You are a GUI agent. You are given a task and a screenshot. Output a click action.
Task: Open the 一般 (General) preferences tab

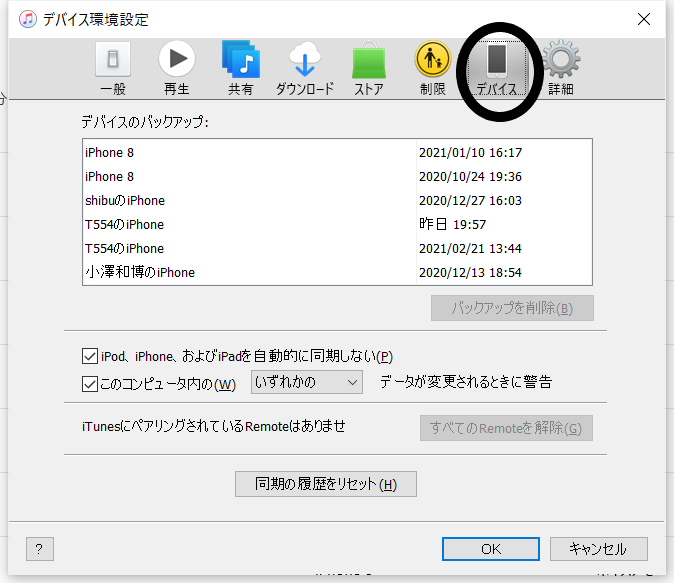[x=113, y=69]
